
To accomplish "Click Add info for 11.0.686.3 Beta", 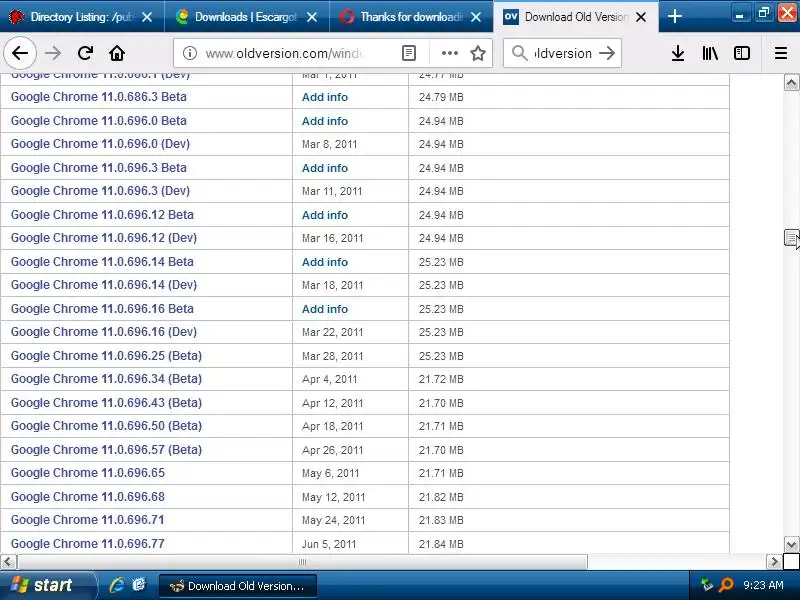I will pos(324,97).
